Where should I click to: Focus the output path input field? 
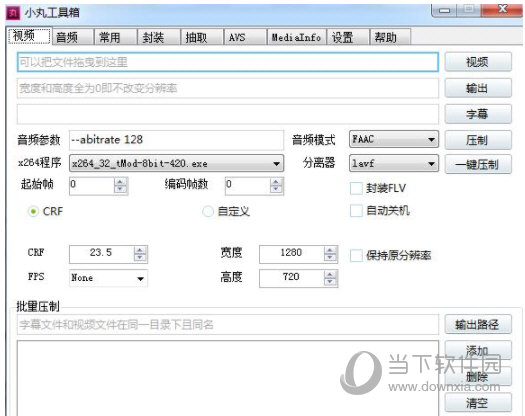[x=228, y=88]
